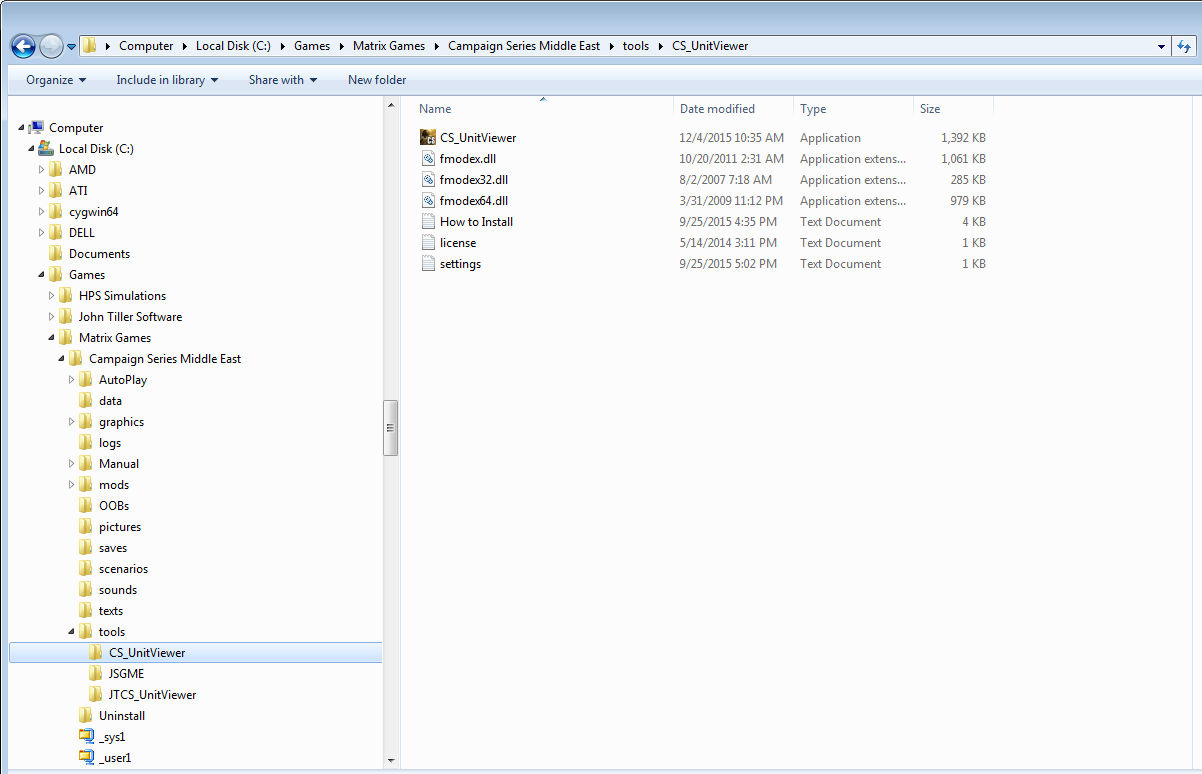Viewport: 1202px width, 774px height.
Task: Click Local Disk (C:) in address breadcrumb
Action: [235, 46]
